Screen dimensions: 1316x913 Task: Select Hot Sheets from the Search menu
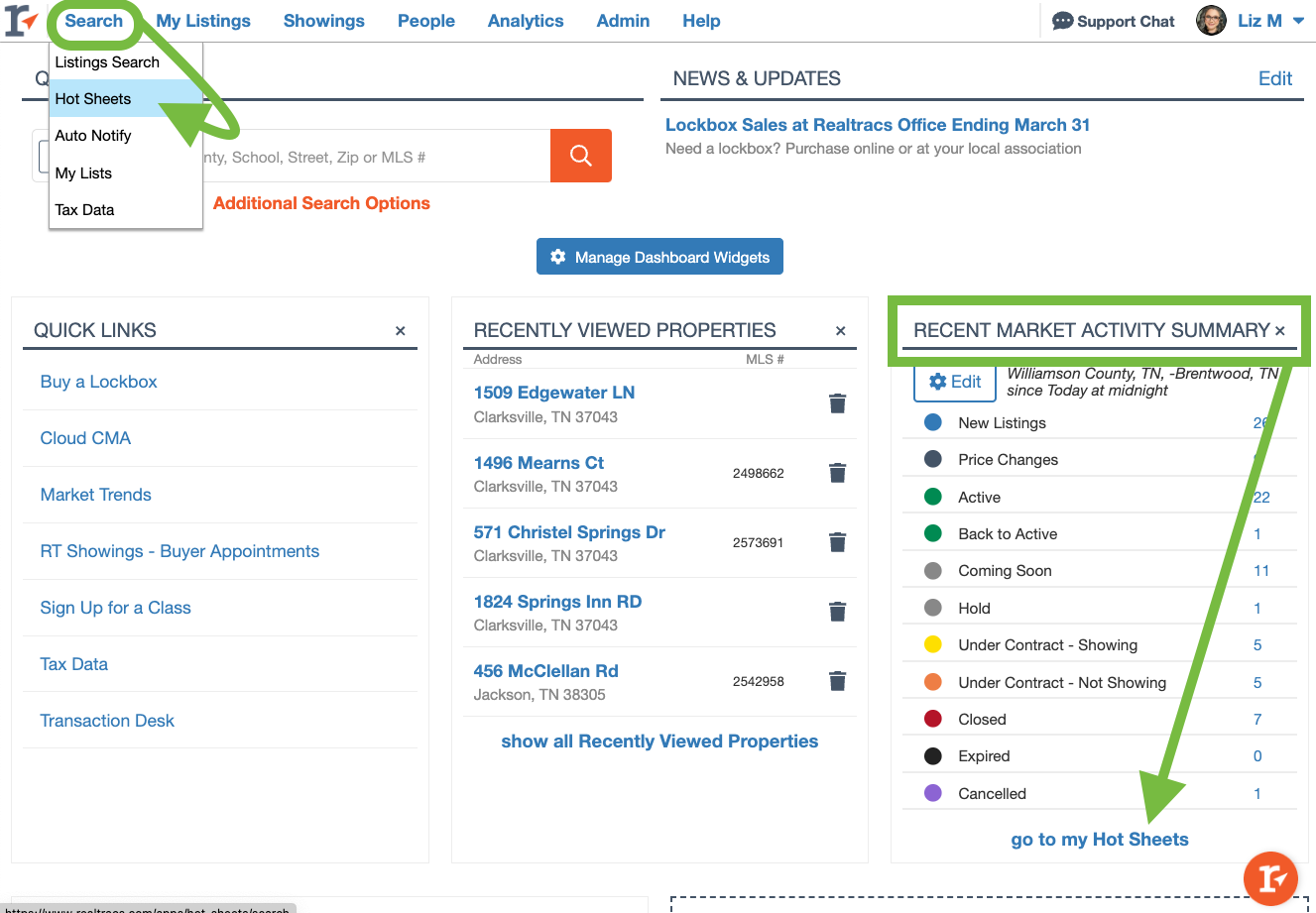click(93, 99)
